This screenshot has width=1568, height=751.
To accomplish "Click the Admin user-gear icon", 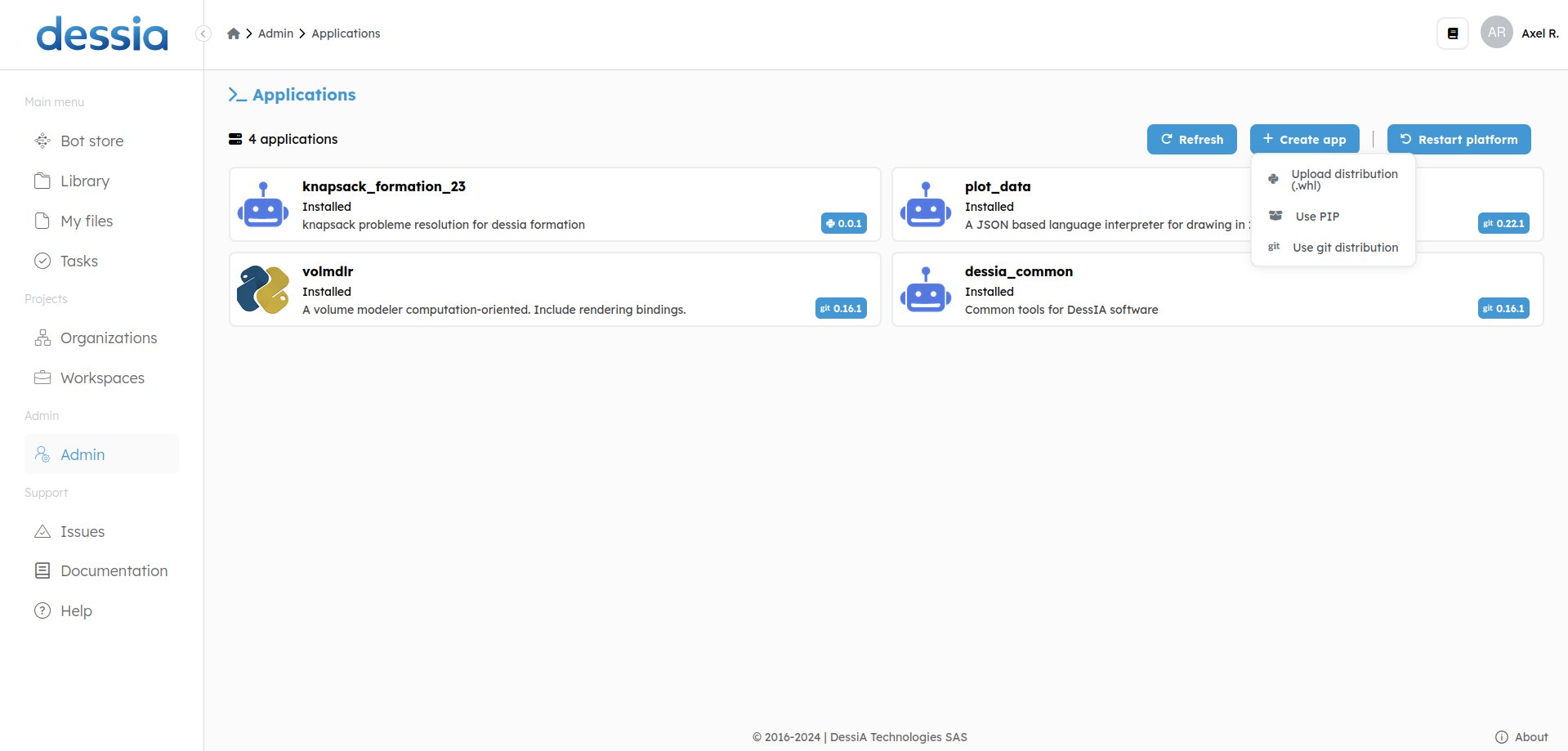I will pos(42,454).
